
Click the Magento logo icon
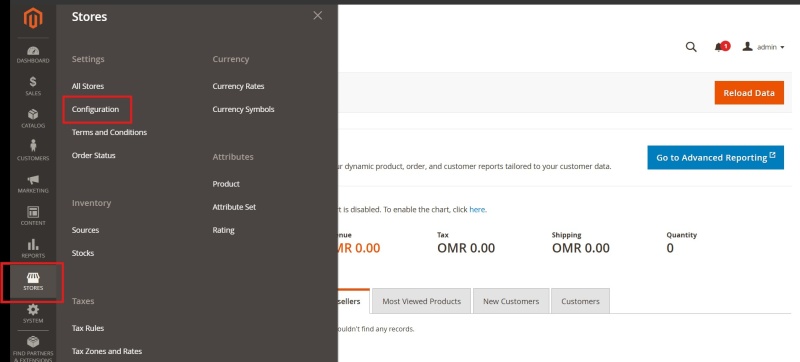tap(33, 19)
